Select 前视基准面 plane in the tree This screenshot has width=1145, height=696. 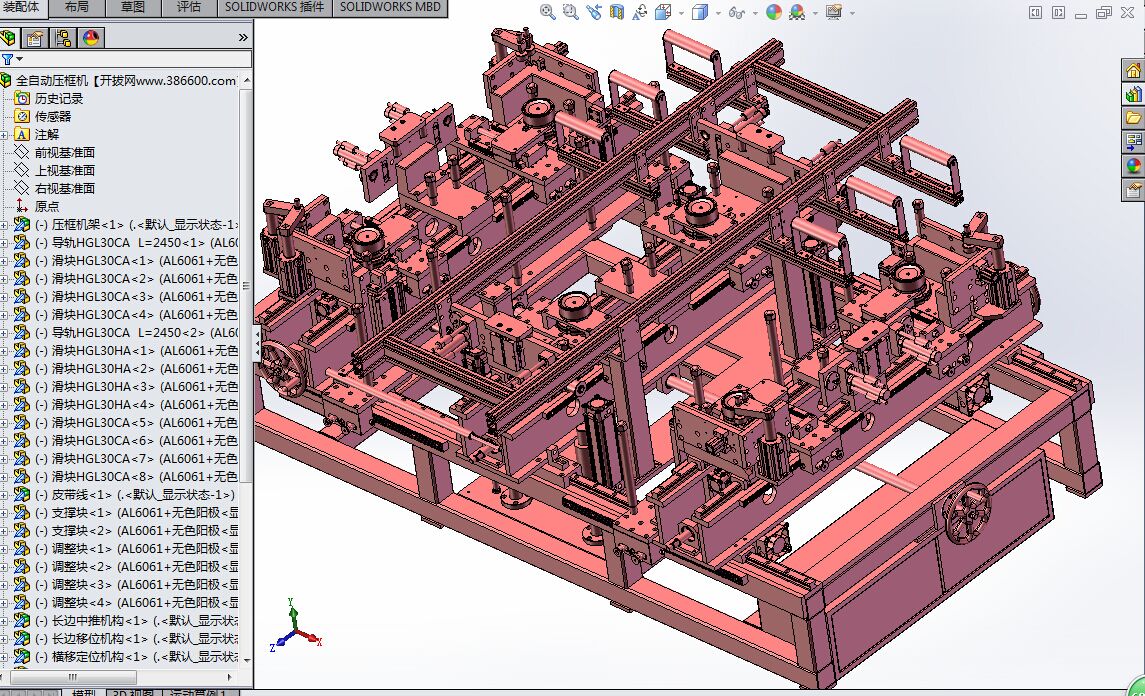[64, 152]
